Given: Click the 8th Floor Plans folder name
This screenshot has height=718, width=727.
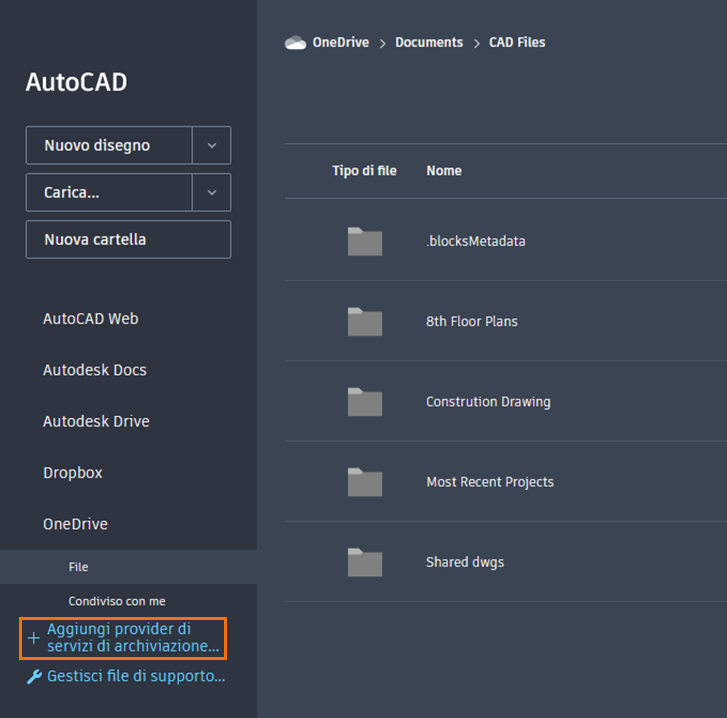Looking at the screenshot, I should click(472, 321).
